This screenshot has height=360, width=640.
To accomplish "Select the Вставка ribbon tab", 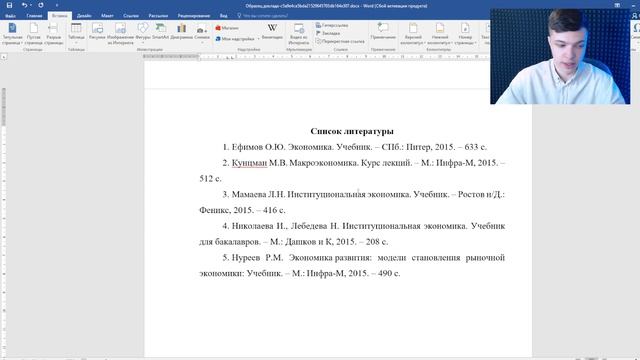I will [60, 16].
